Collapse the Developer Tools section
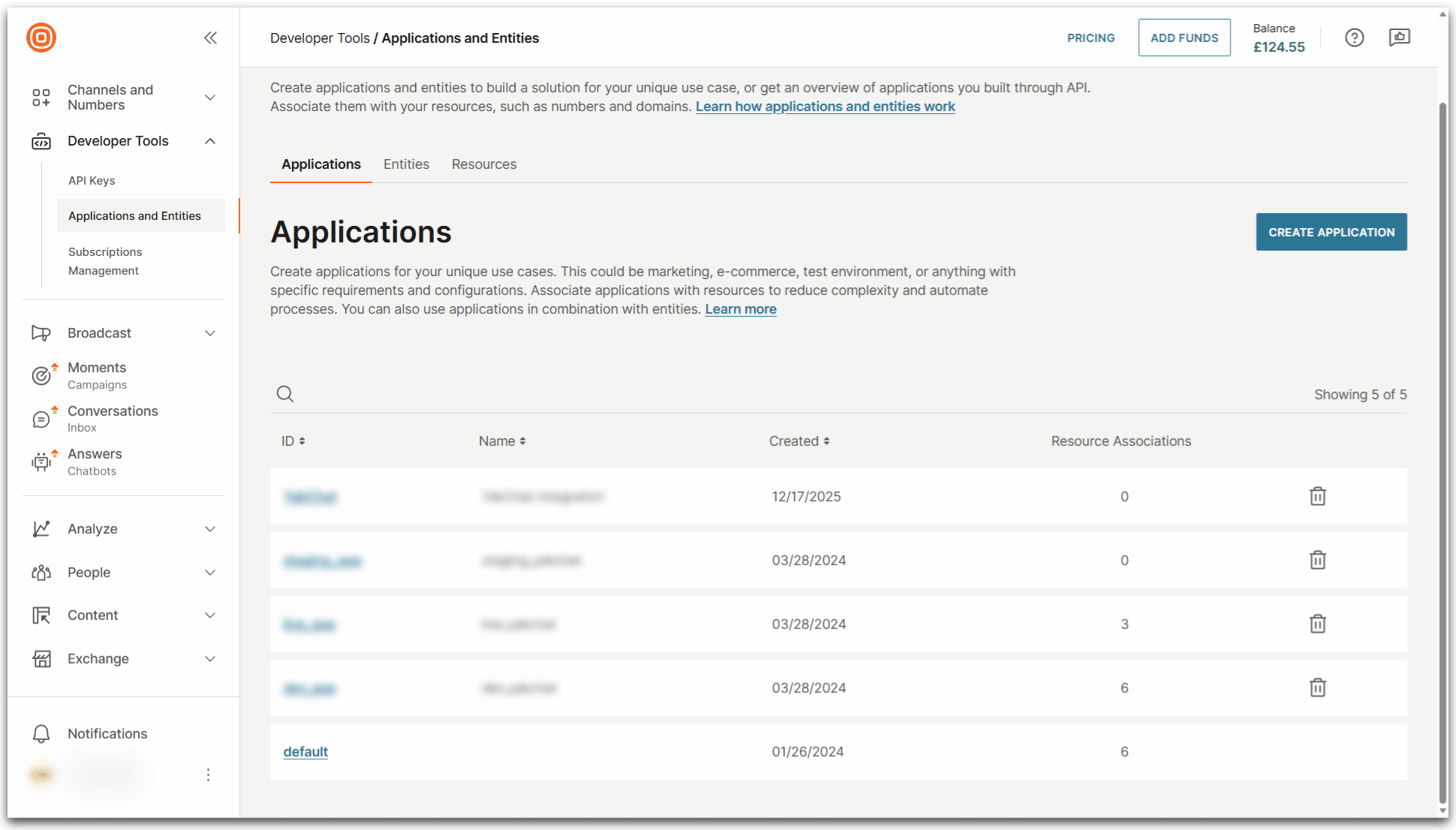Image resolution: width=1456 pixels, height=830 pixels. [x=210, y=140]
